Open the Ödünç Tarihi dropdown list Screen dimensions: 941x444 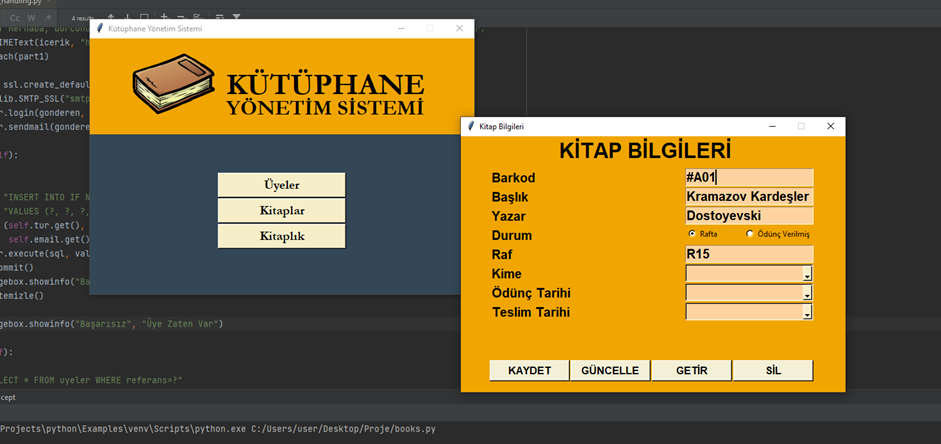click(807, 293)
